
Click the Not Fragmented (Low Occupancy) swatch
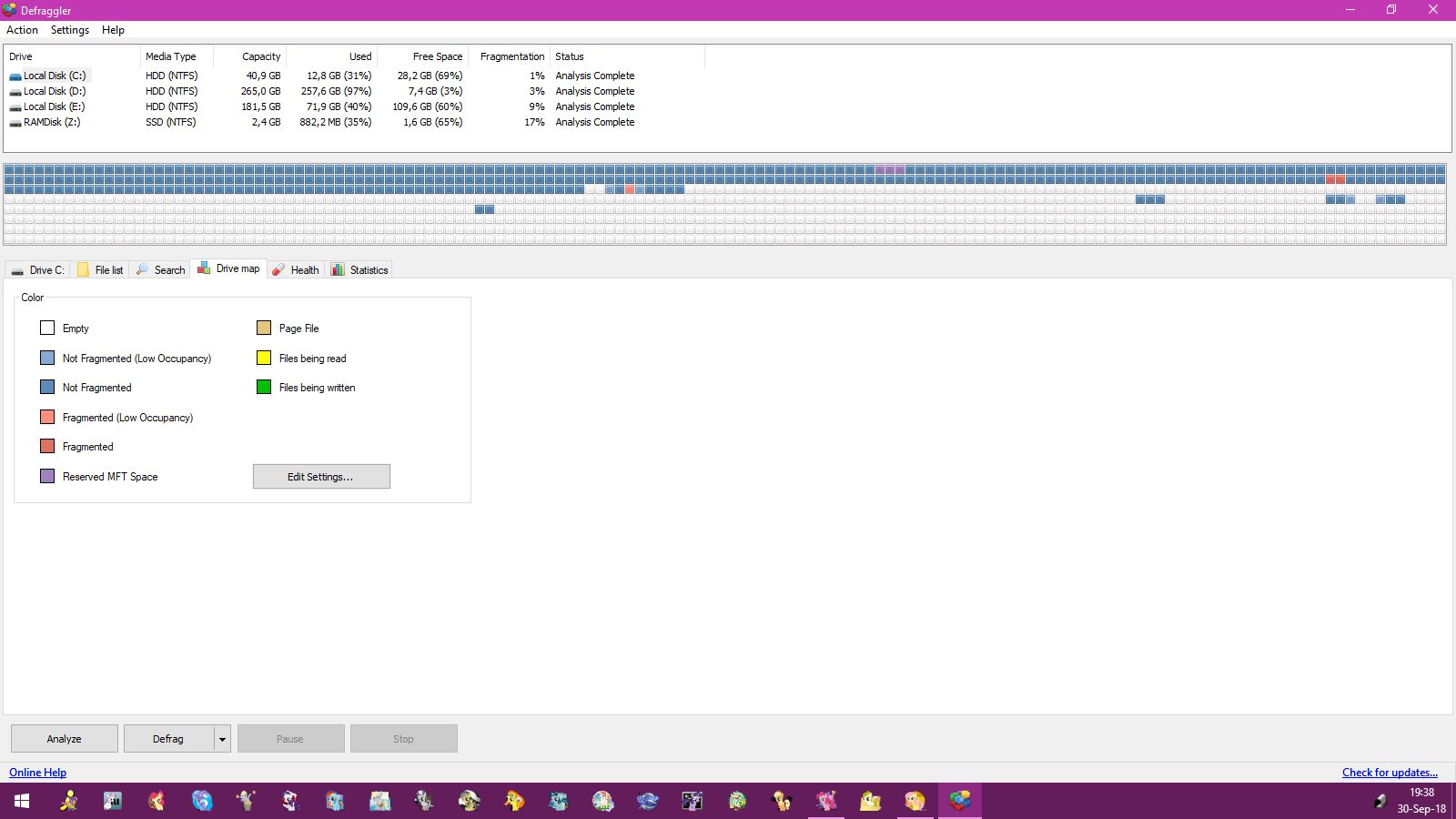click(x=47, y=359)
